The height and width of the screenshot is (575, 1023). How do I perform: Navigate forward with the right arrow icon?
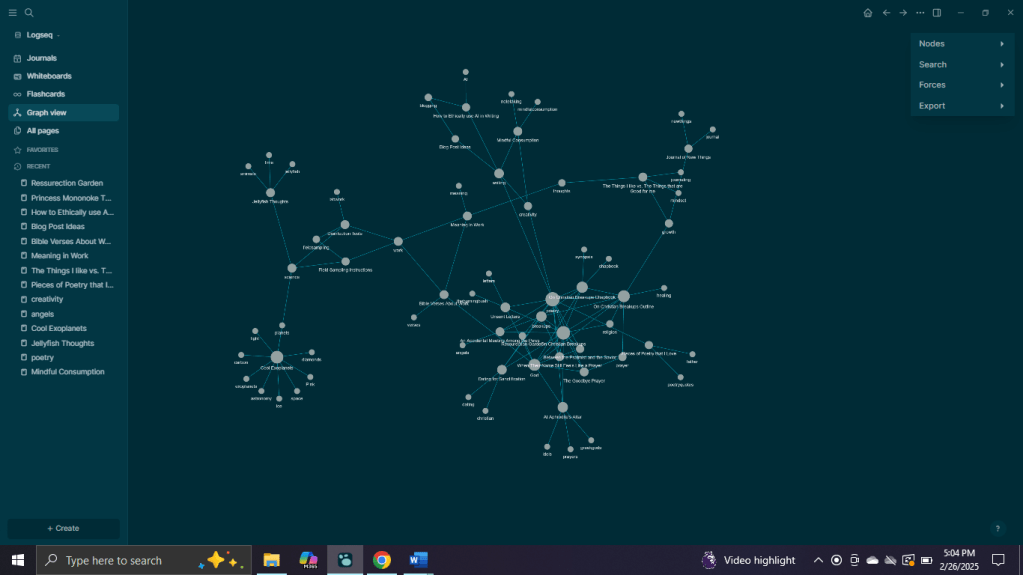point(903,13)
